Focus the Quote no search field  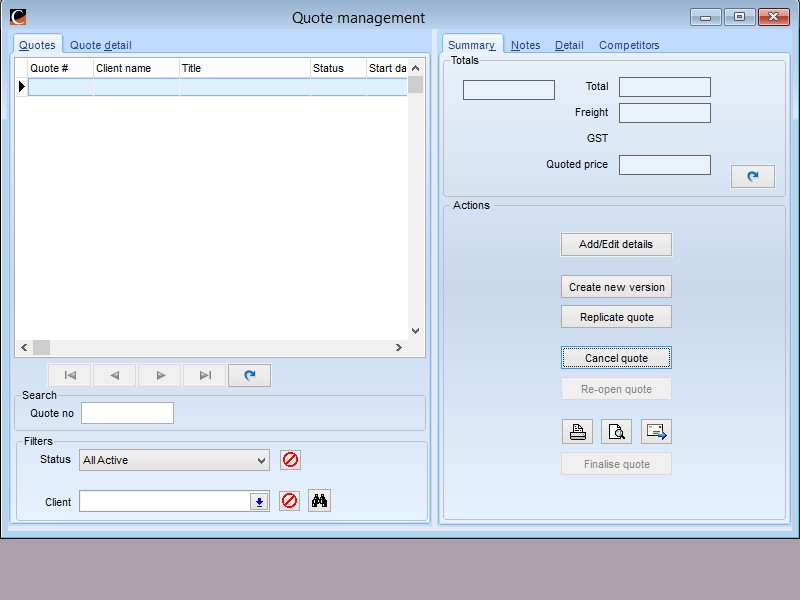click(128, 413)
